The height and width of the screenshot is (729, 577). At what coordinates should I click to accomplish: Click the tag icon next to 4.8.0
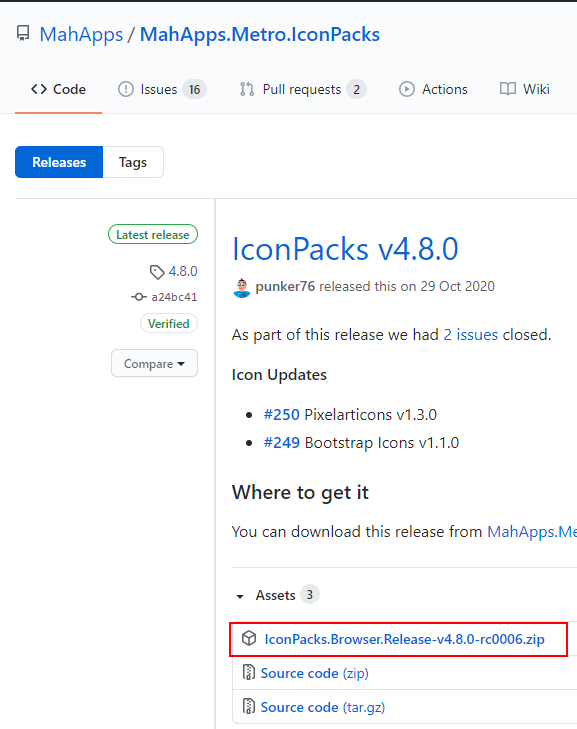[x=157, y=272]
